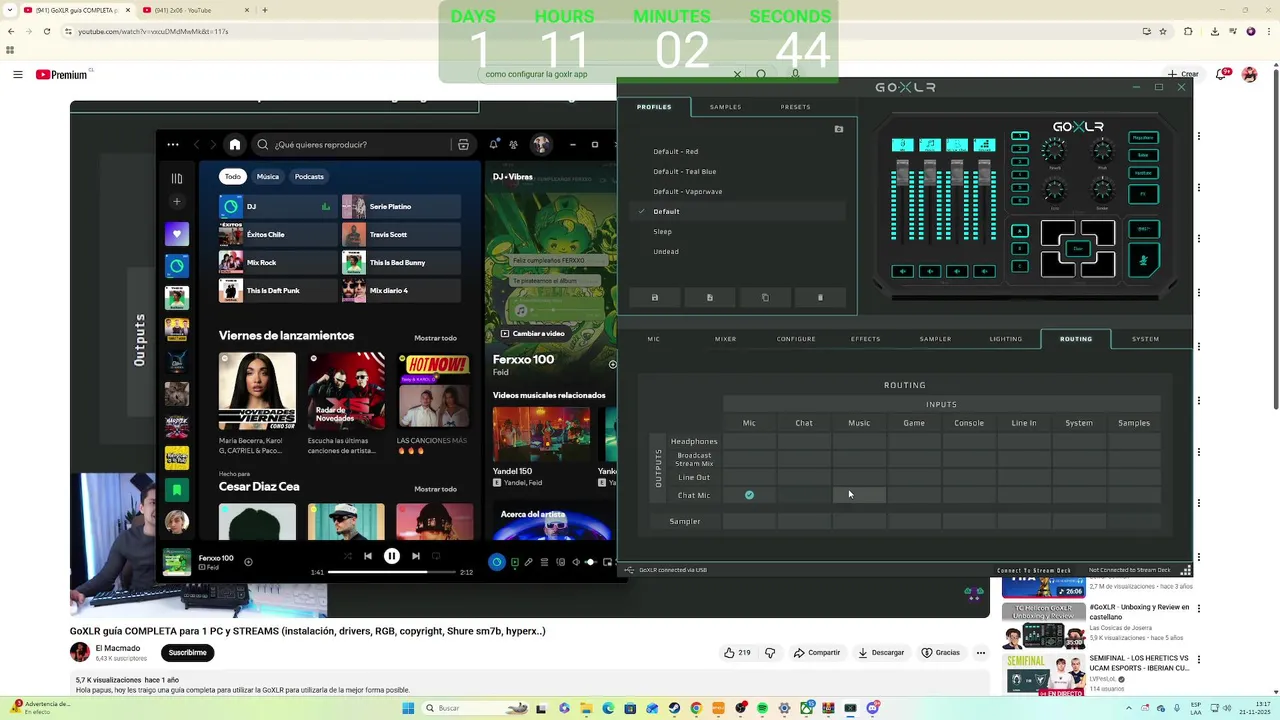
Task: Select sampler bank C button
Action: click(x=1020, y=266)
